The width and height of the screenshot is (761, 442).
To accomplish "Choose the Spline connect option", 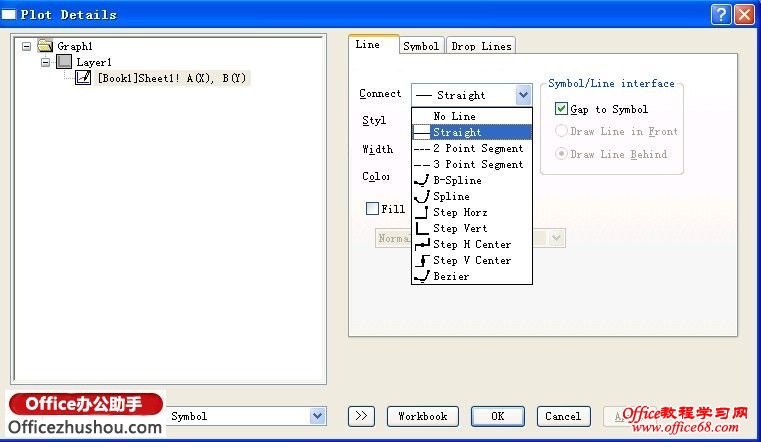I will coord(472,196).
